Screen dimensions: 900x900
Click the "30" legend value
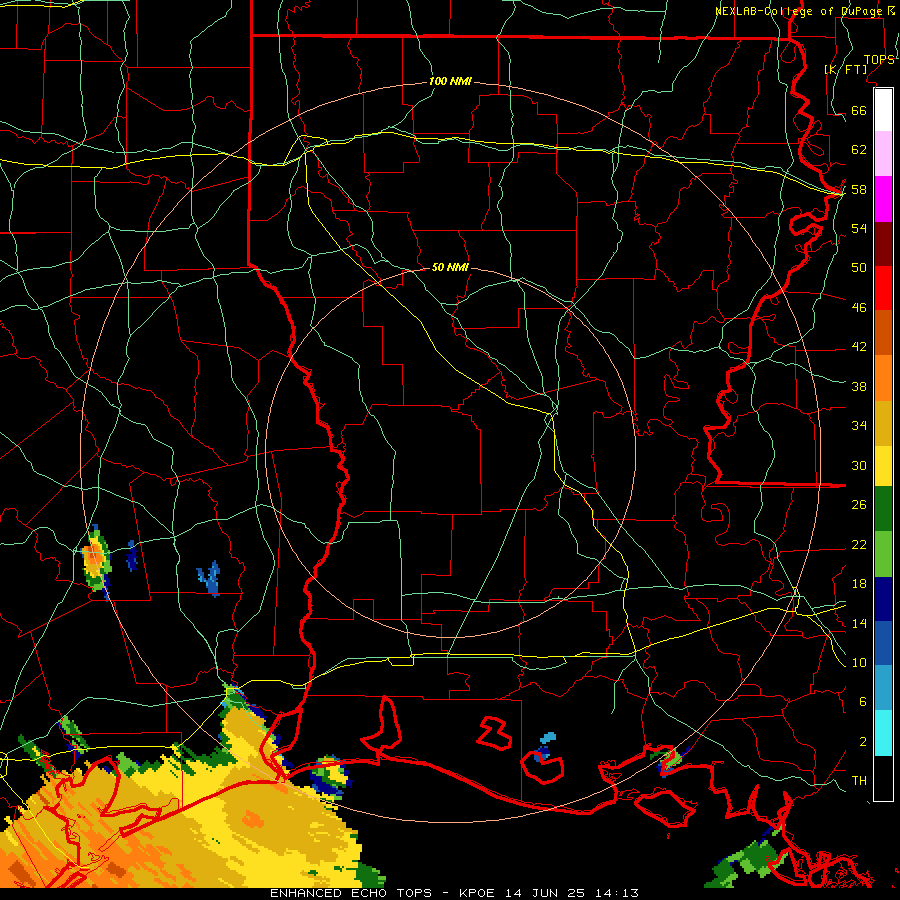(859, 465)
